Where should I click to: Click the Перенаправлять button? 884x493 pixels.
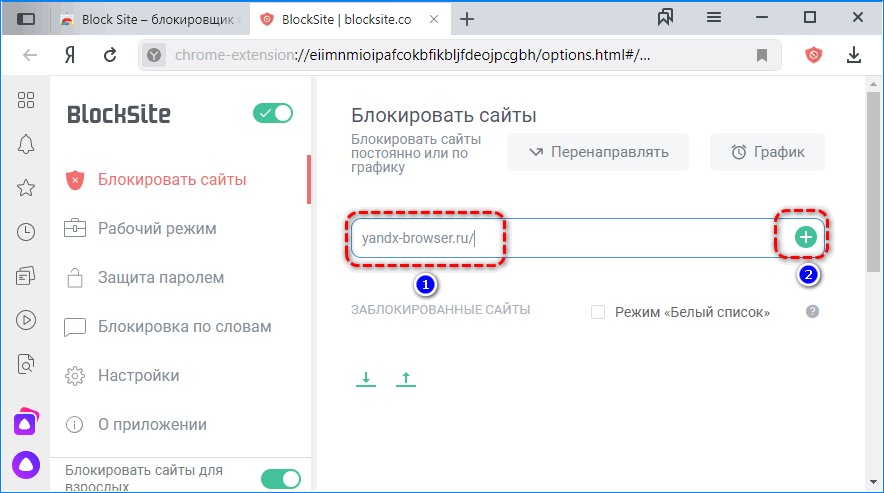coord(598,152)
